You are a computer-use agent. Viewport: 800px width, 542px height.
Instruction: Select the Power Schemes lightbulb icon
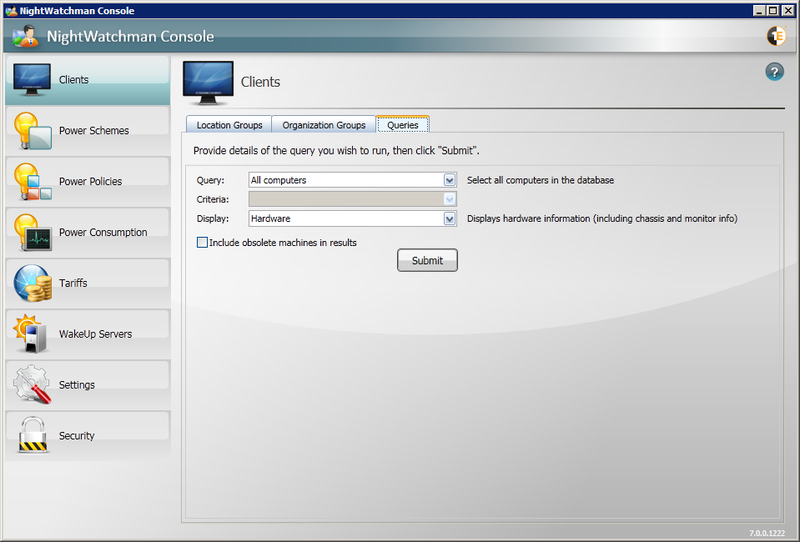point(32,131)
